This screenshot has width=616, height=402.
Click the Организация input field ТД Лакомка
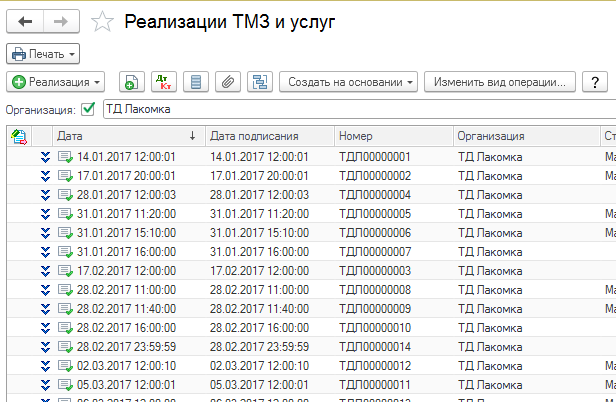pos(350,109)
